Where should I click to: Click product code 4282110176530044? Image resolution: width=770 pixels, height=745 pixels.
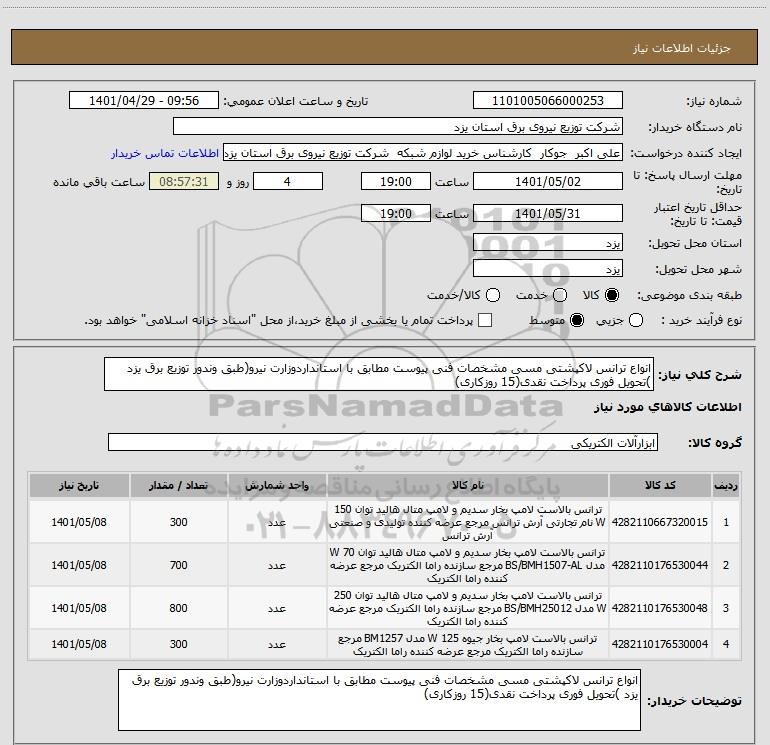(660, 565)
